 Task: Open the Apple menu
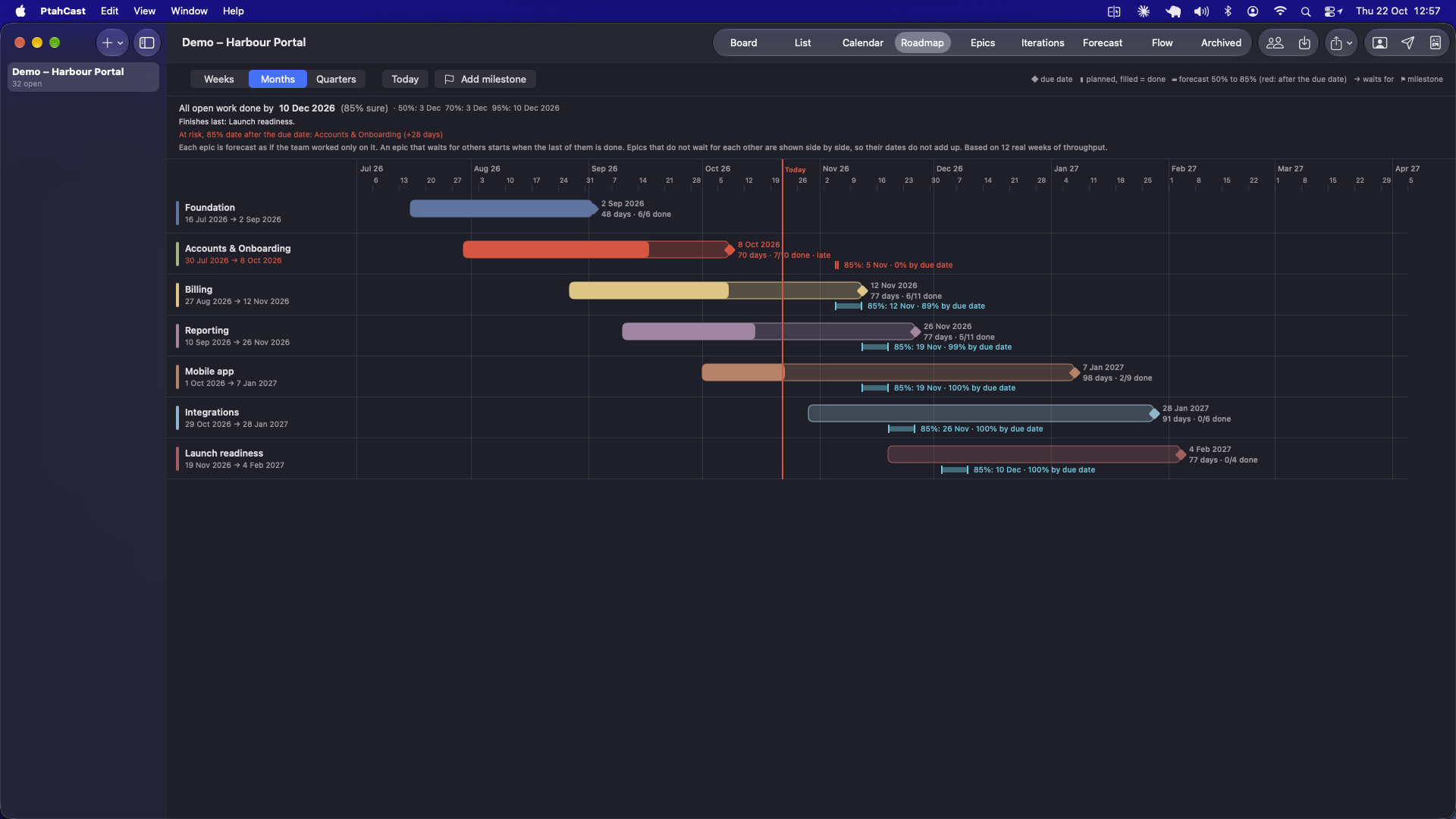point(20,11)
